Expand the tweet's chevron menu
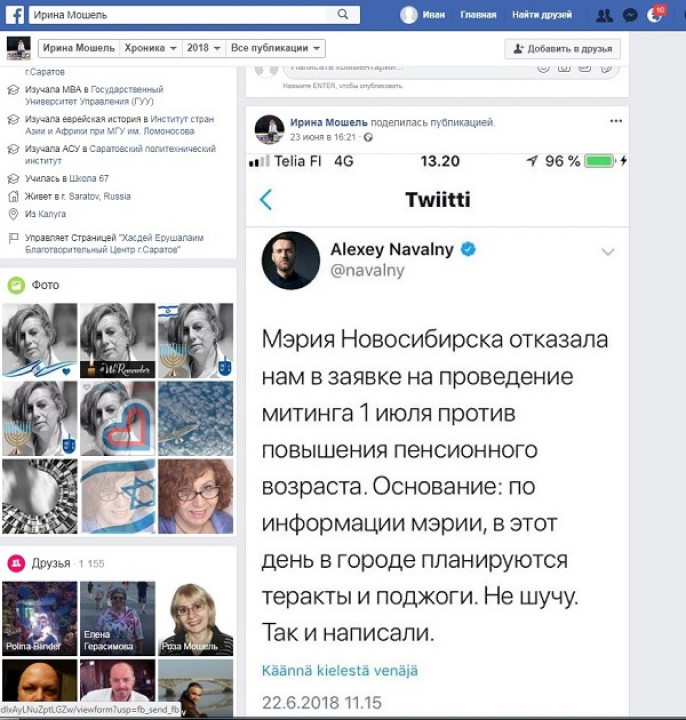This screenshot has width=686, height=720. click(x=608, y=252)
